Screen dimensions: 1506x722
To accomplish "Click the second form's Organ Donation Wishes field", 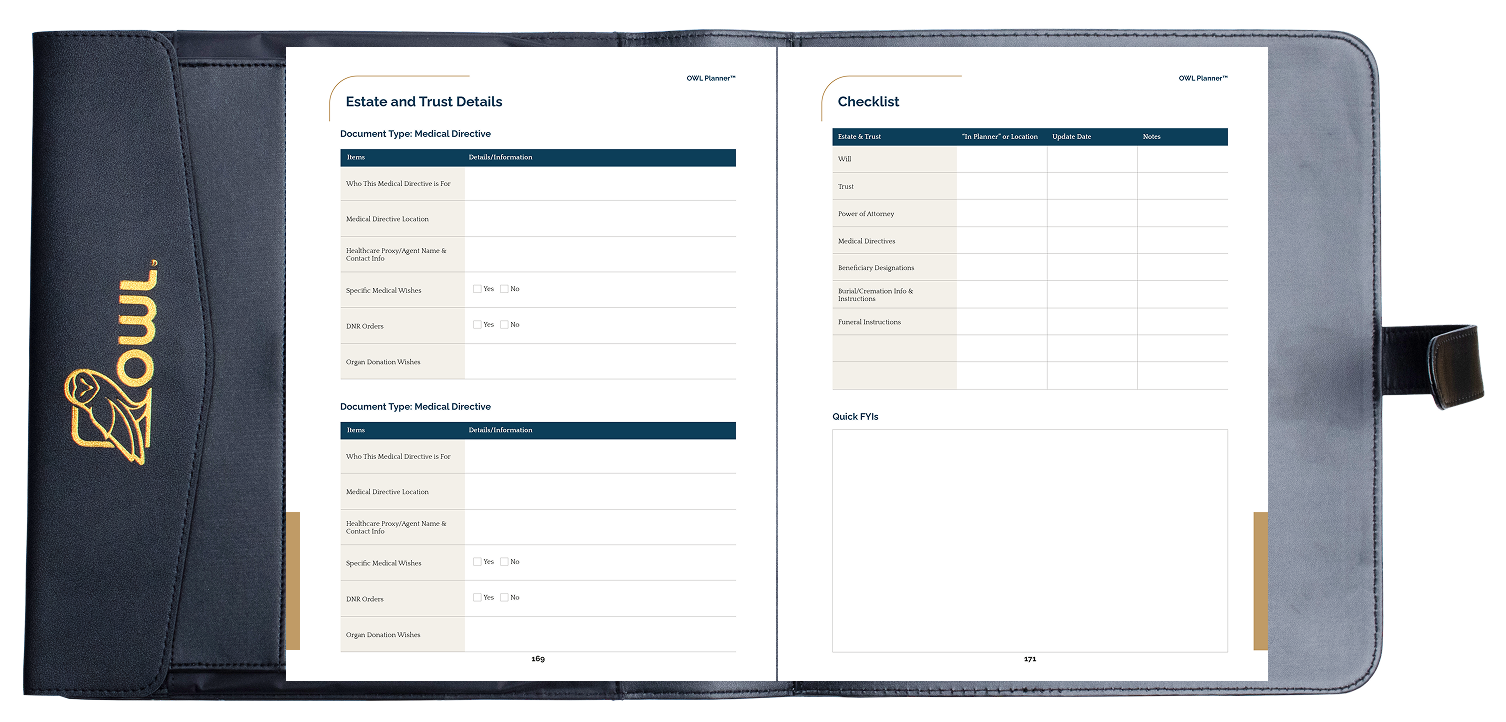I will point(600,635).
